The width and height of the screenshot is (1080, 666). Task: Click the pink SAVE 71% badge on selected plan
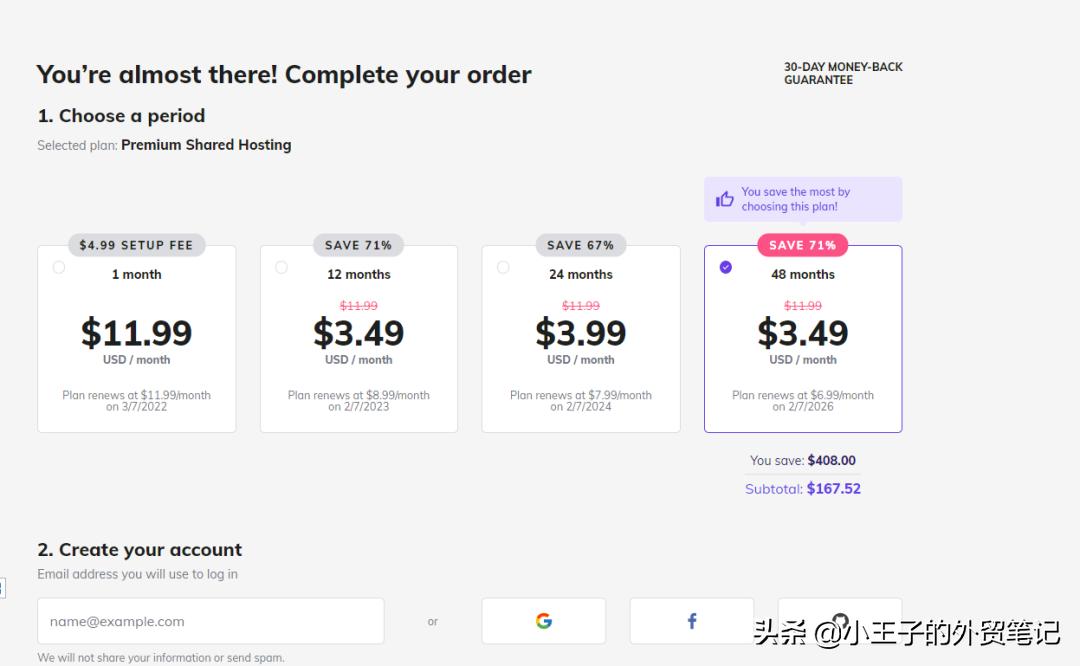click(802, 244)
